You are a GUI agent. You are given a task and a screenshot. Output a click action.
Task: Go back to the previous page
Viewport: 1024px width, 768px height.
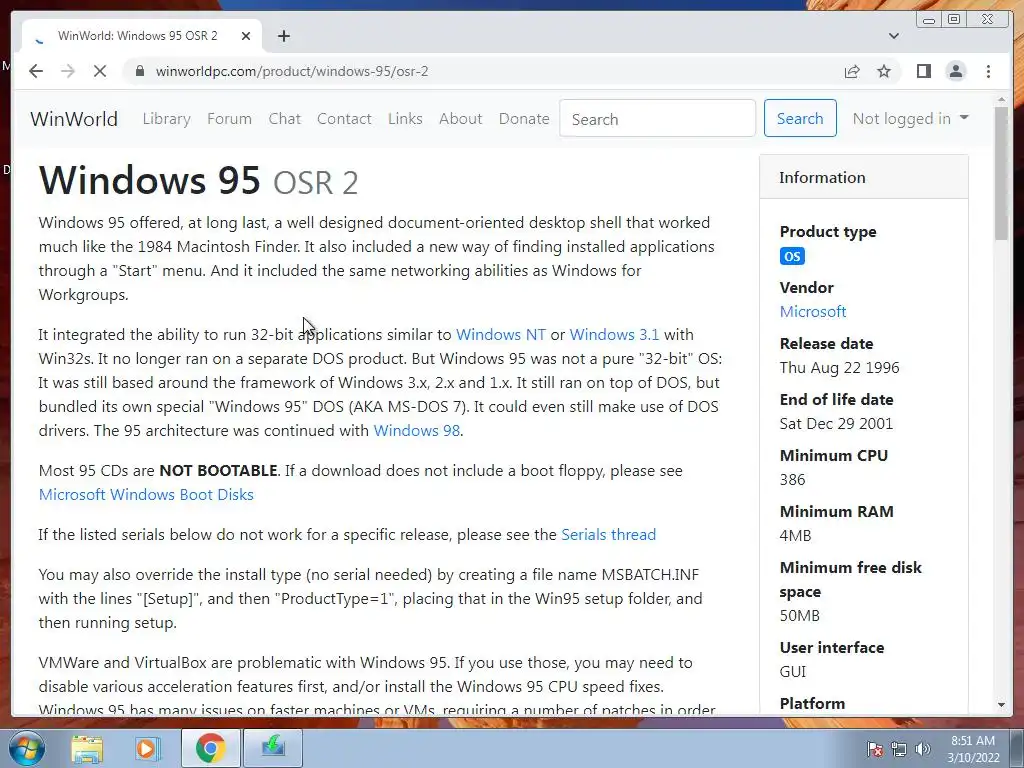pos(36,71)
